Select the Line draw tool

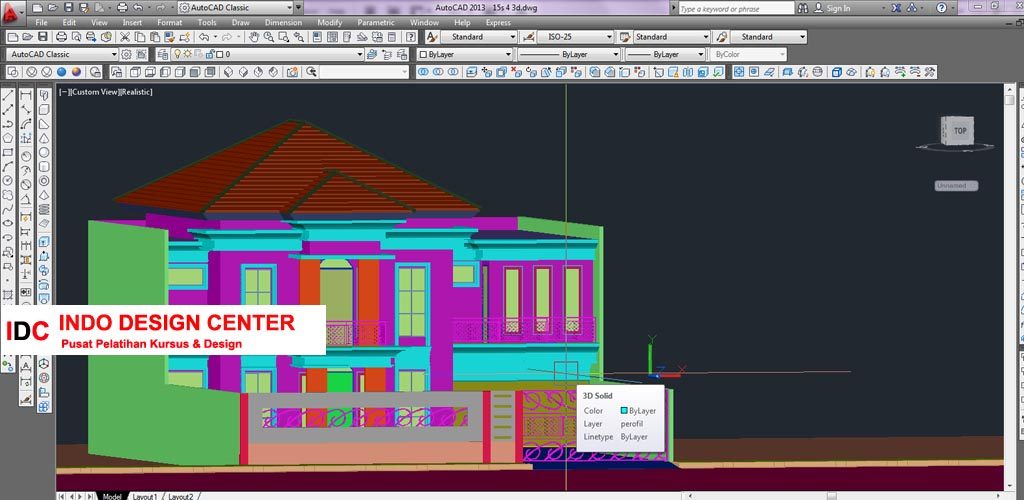coord(8,95)
